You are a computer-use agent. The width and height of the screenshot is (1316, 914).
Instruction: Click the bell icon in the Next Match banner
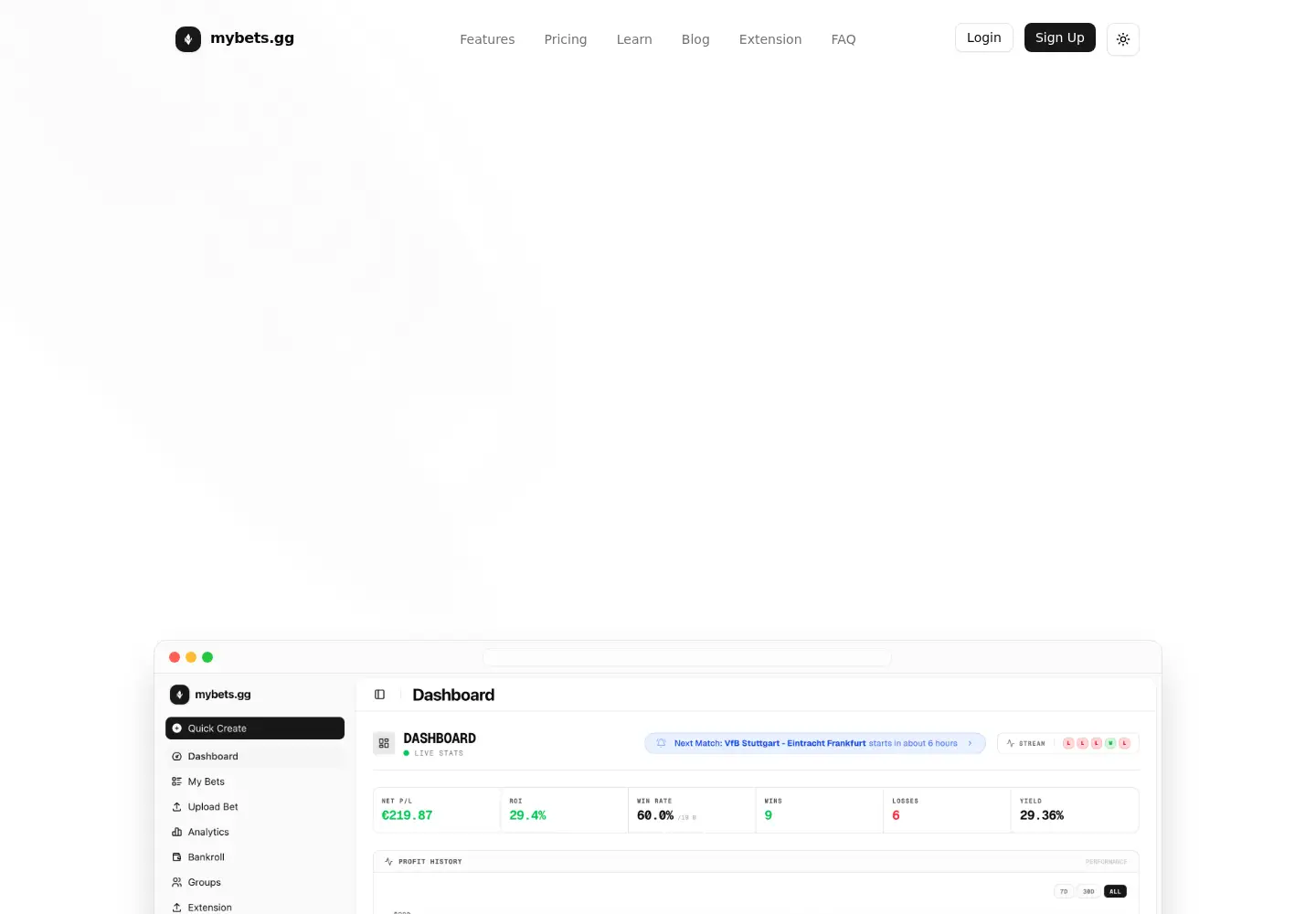pos(662,743)
